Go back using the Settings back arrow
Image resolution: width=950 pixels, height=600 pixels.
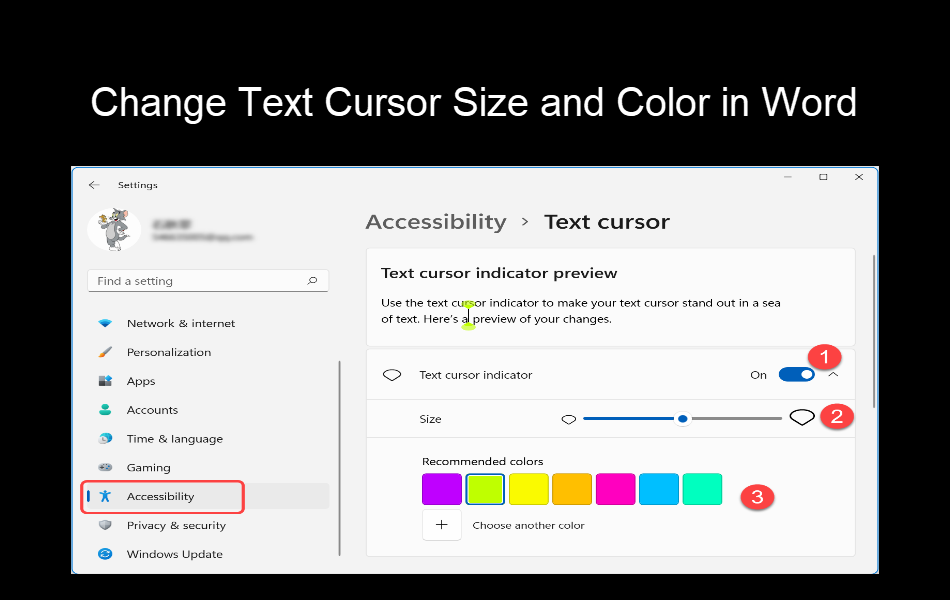click(94, 185)
